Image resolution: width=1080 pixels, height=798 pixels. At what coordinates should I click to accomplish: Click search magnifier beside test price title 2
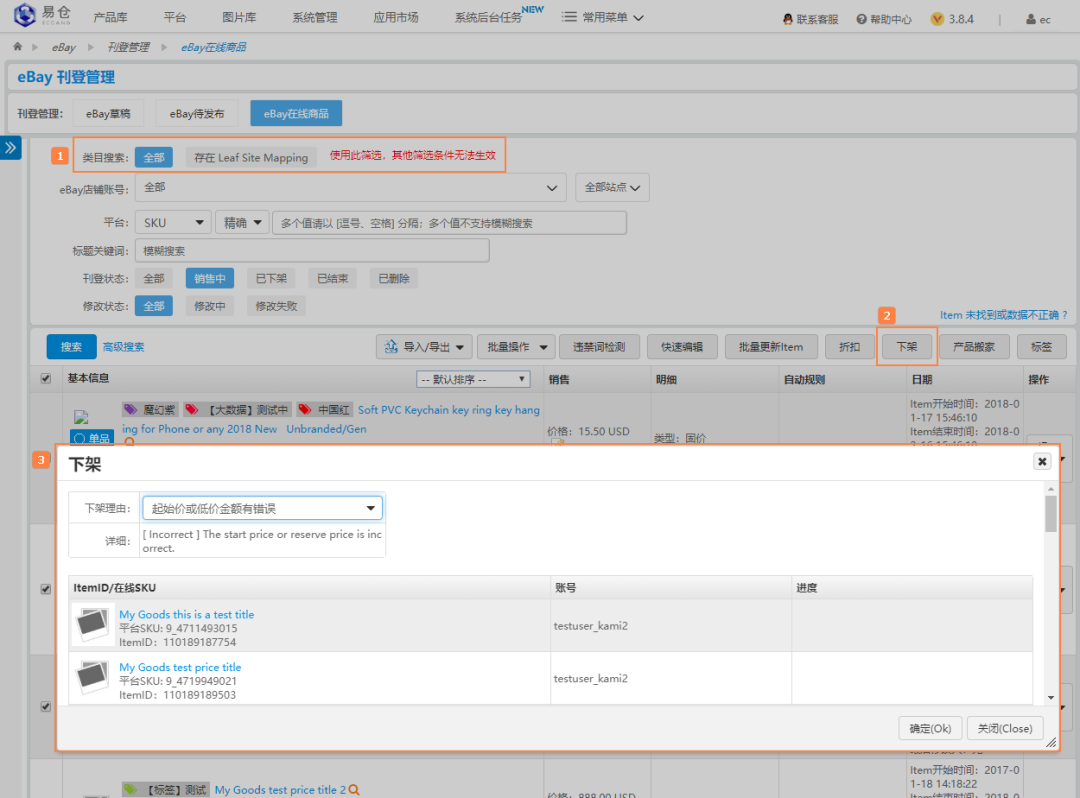tap(354, 790)
